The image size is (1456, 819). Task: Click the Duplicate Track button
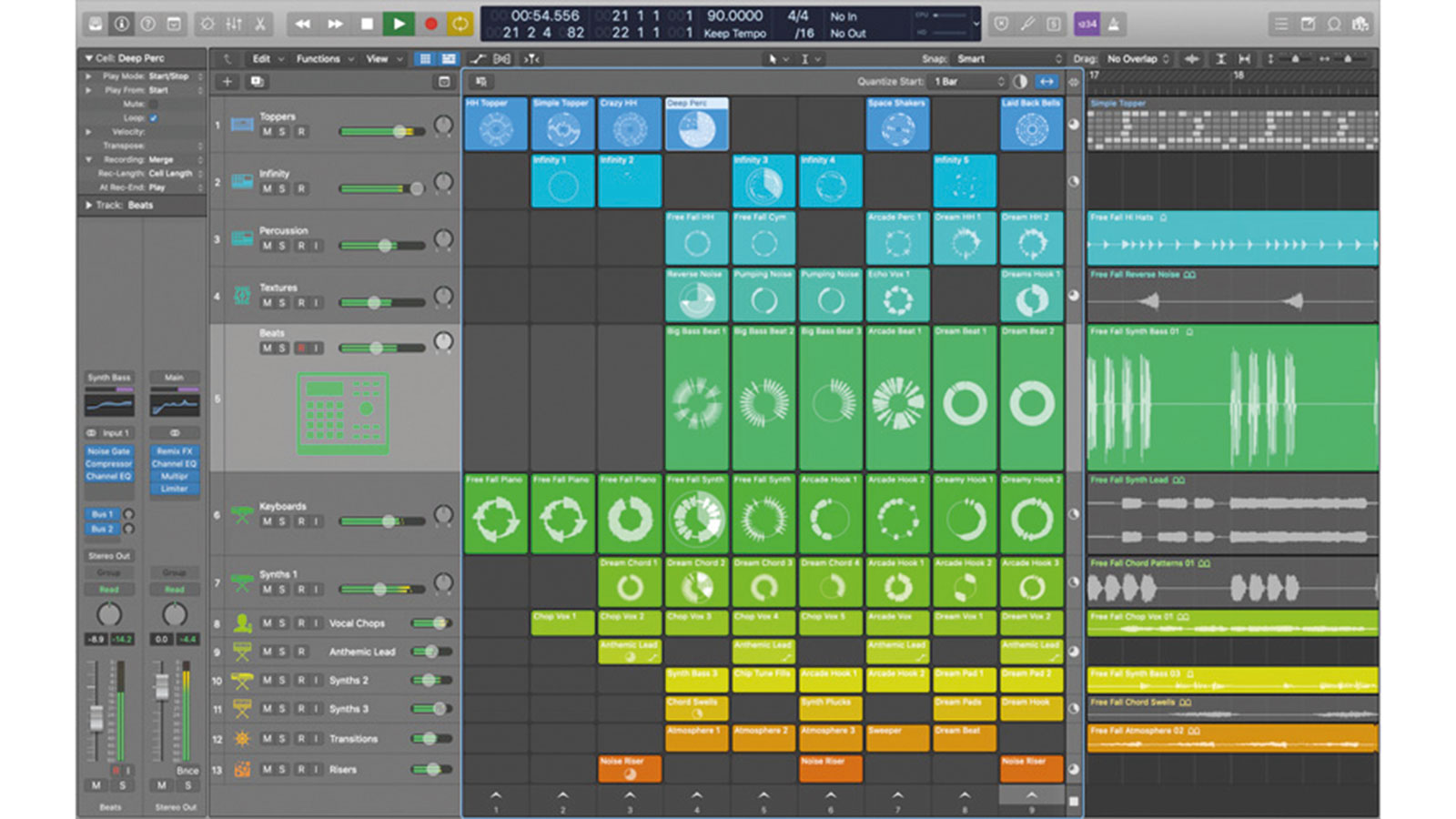click(257, 82)
